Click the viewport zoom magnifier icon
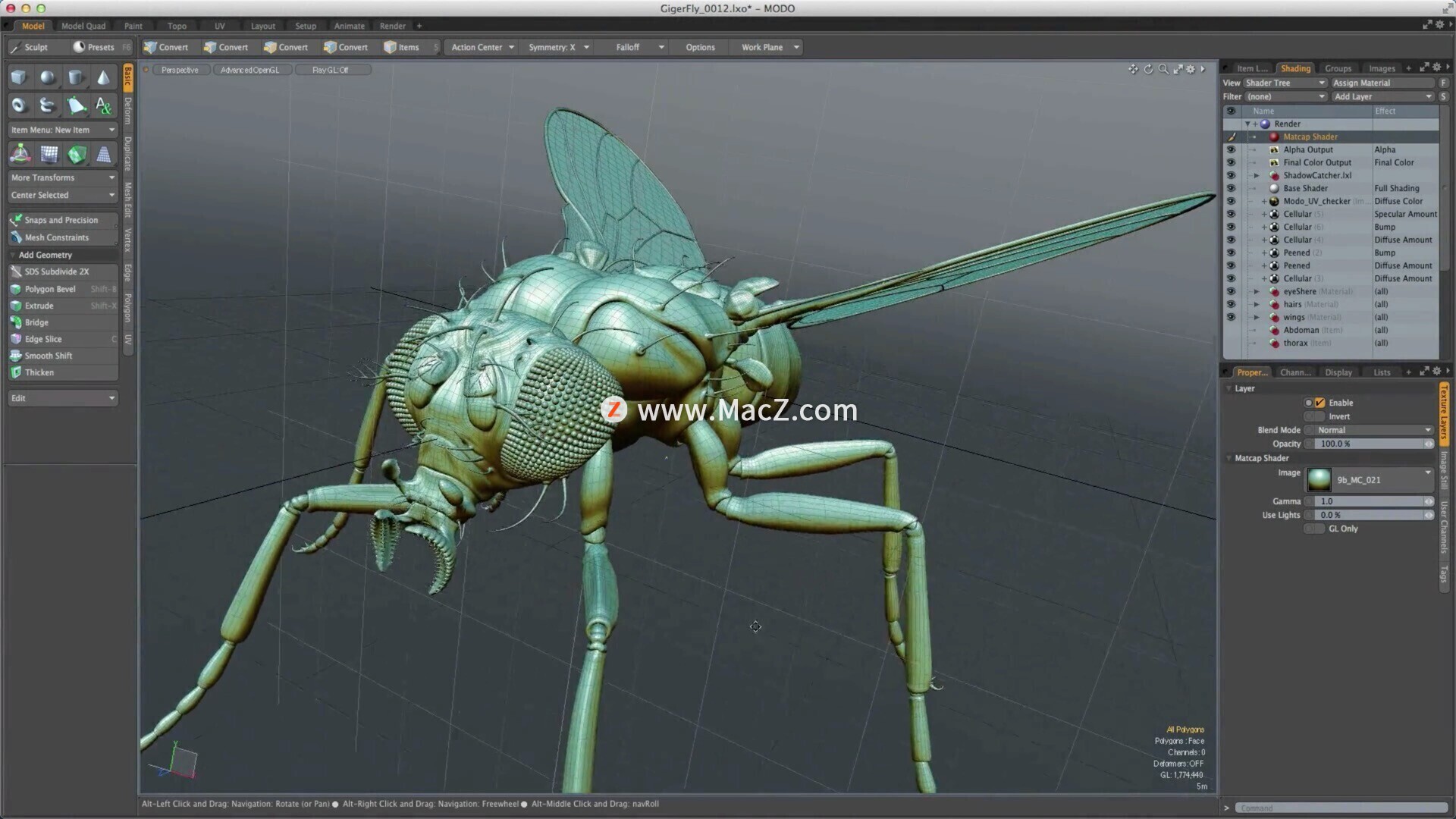Screen dimensions: 1456x819 pyautogui.click(x=1163, y=69)
